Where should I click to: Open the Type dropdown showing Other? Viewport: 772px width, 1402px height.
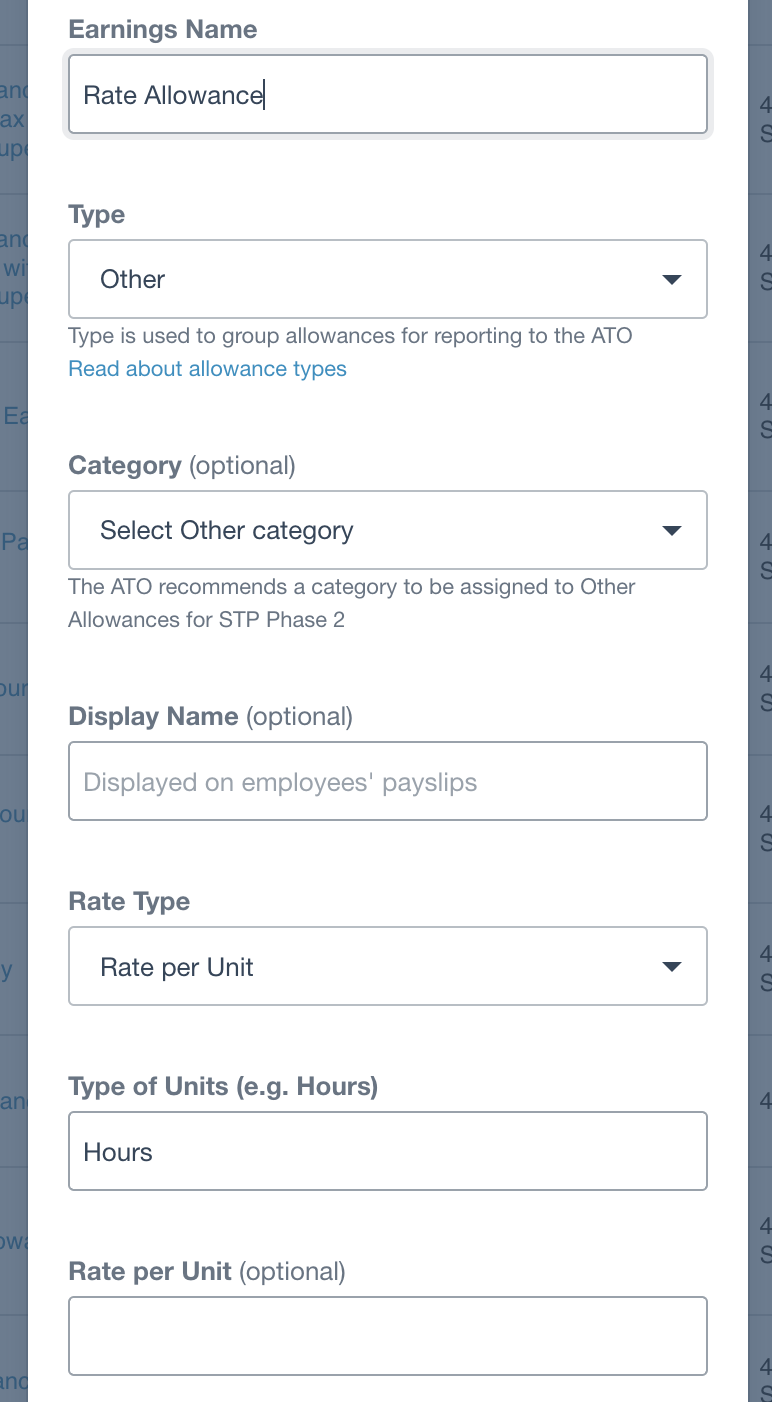387,279
